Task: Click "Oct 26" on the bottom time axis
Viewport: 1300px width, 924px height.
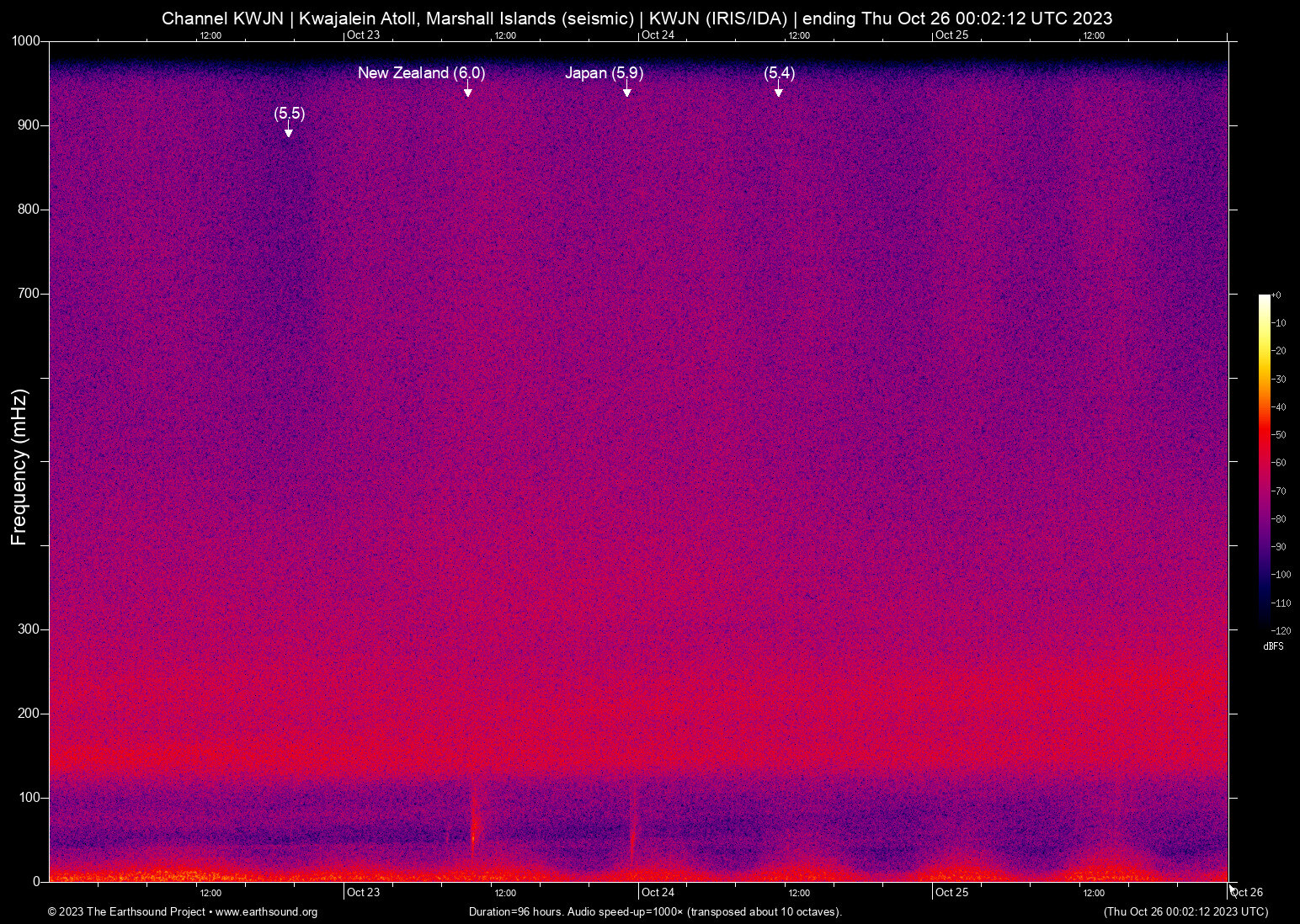Action: point(1247,893)
